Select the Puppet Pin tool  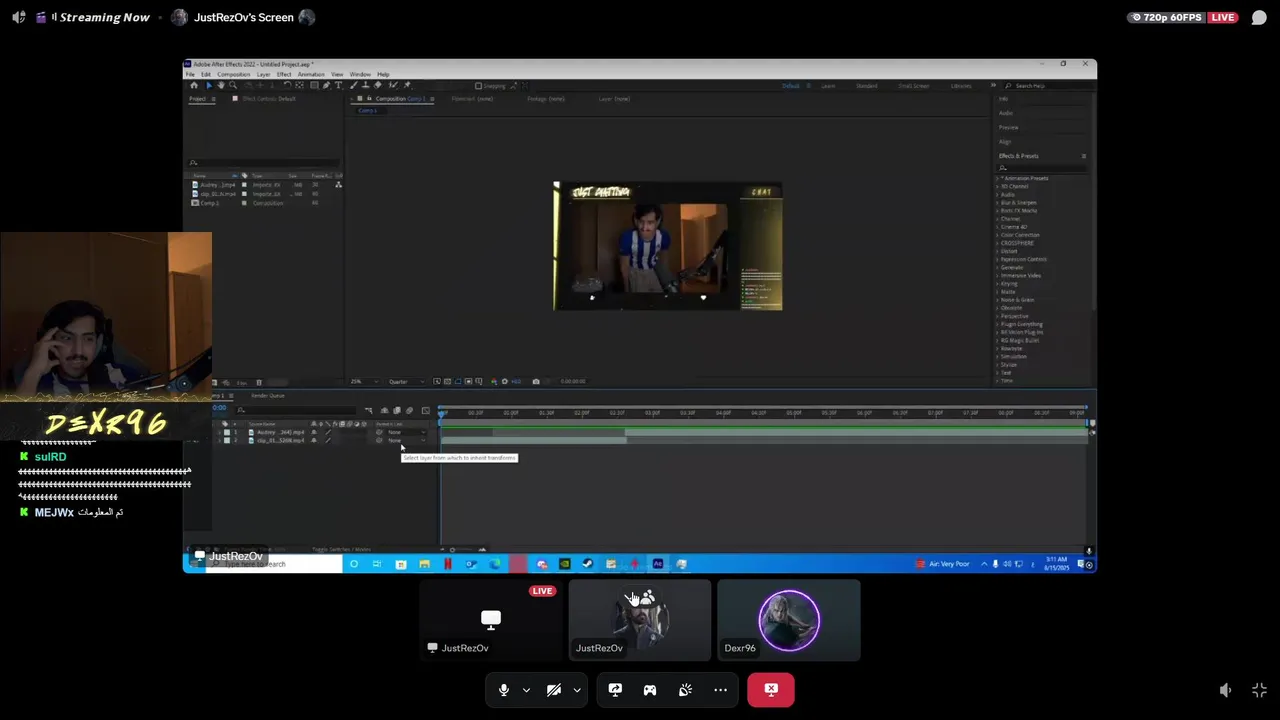pyautogui.click(x=407, y=85)
